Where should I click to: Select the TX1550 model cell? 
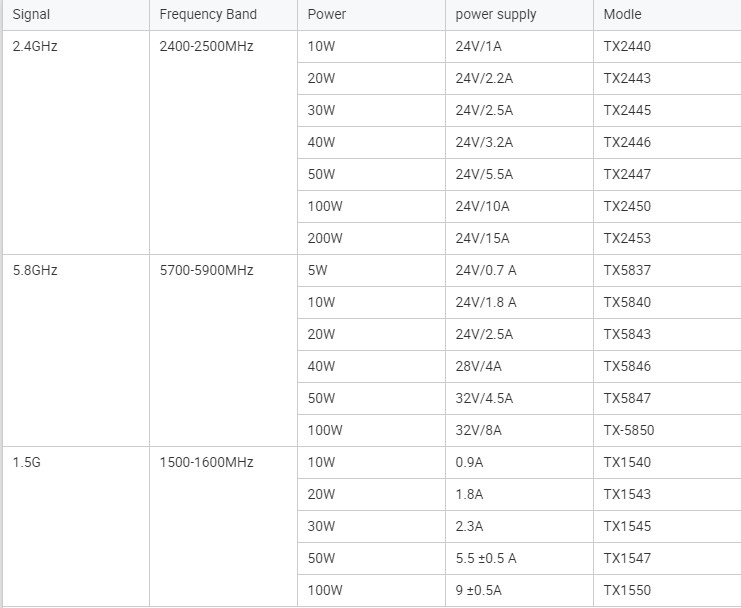click(667, 591)
